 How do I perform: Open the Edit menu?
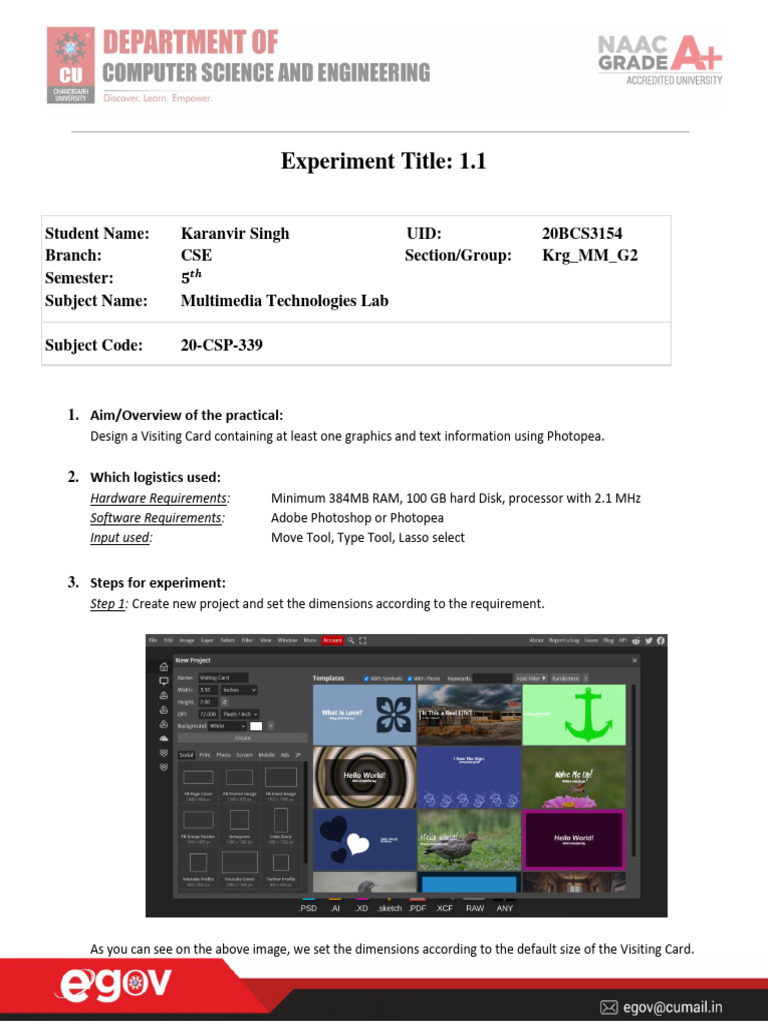tap(168, 641)
